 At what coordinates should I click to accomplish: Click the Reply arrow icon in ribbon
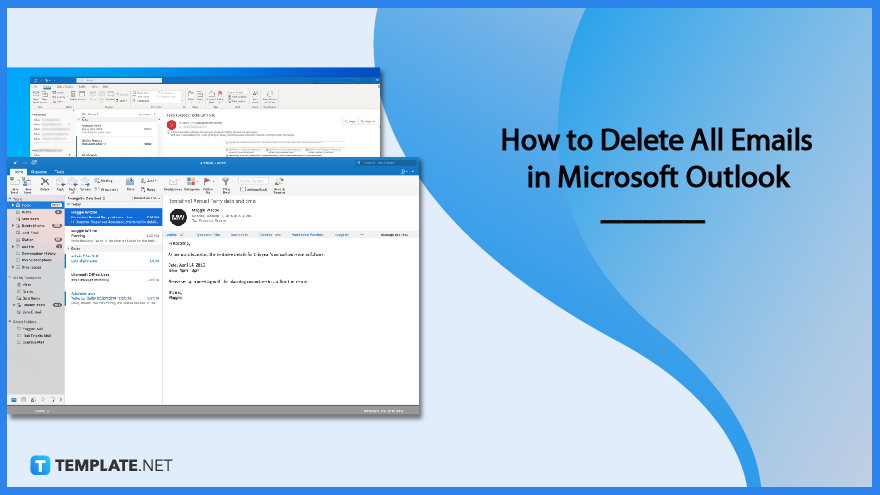coord(59,184)
